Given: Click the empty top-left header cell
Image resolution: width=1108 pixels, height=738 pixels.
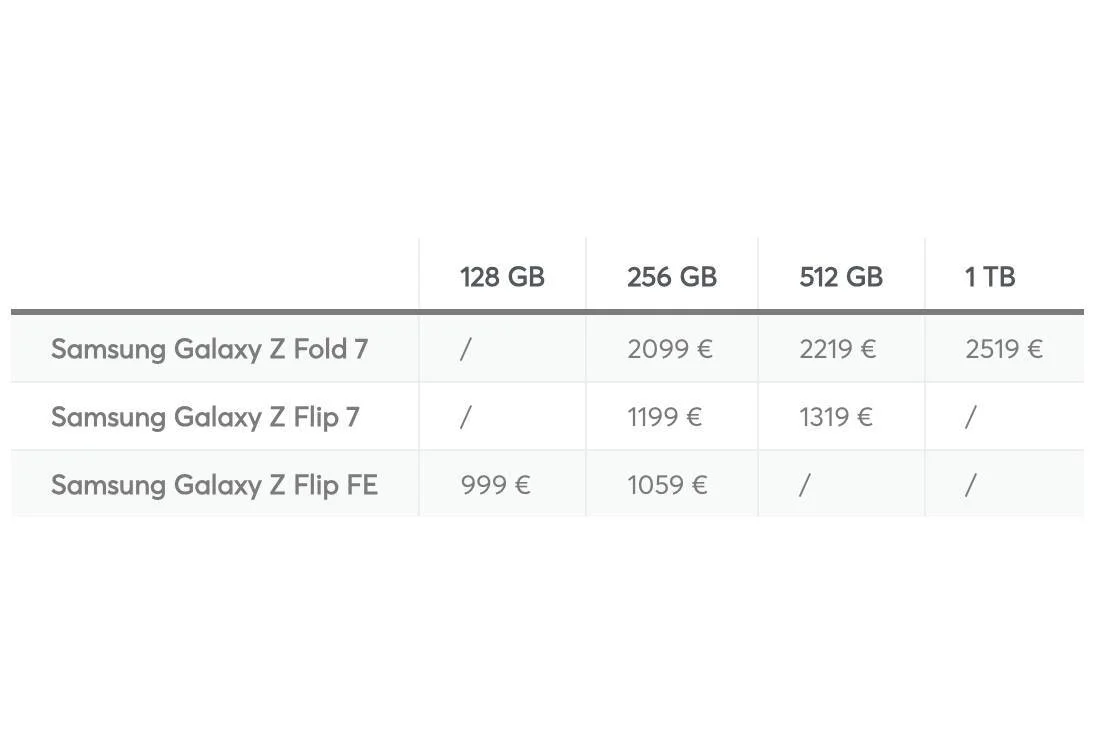Looking at the screenshot, I should click(x=215, y=275).
